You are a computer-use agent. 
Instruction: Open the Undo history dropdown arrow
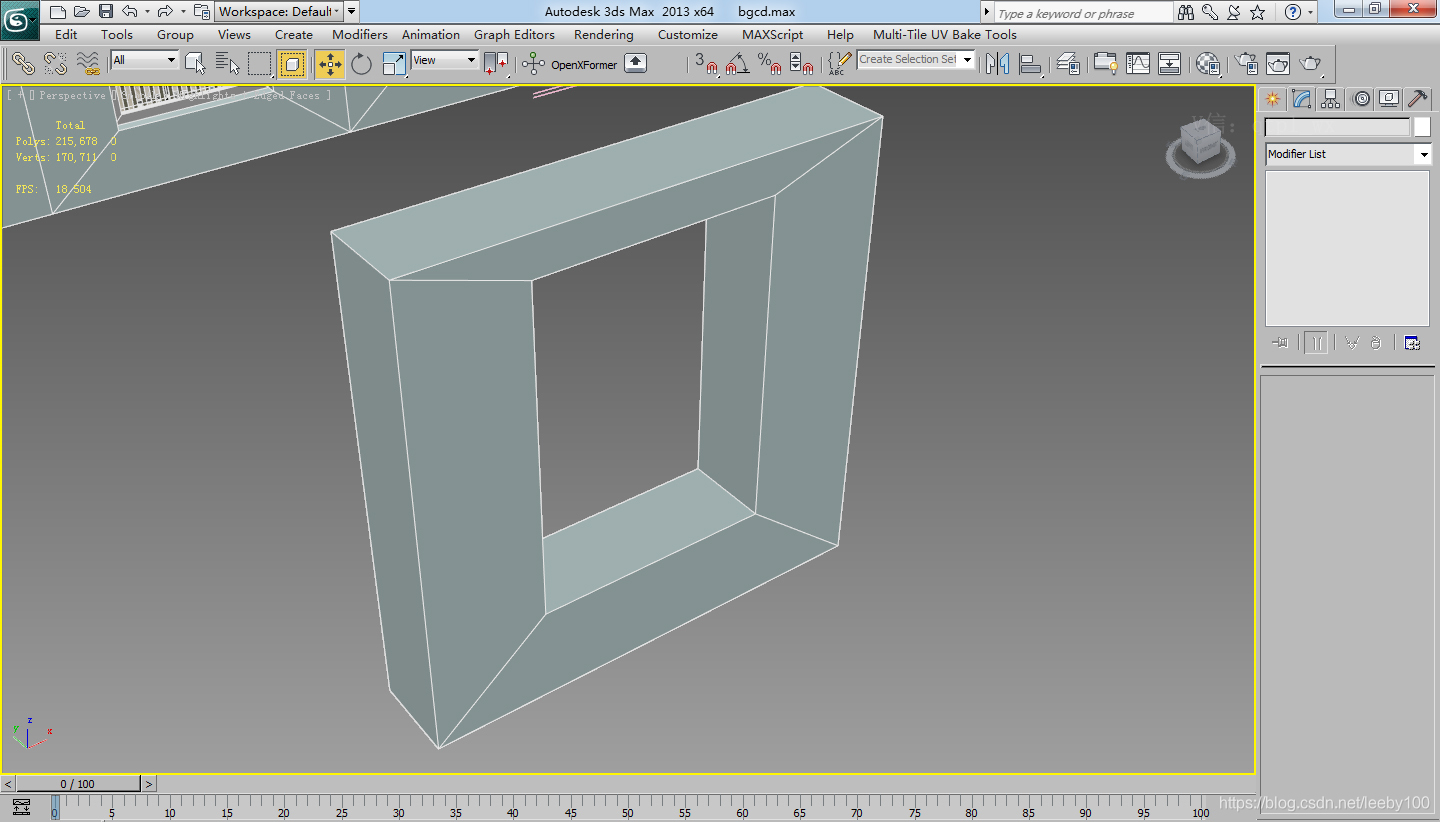tap(147, 12)
